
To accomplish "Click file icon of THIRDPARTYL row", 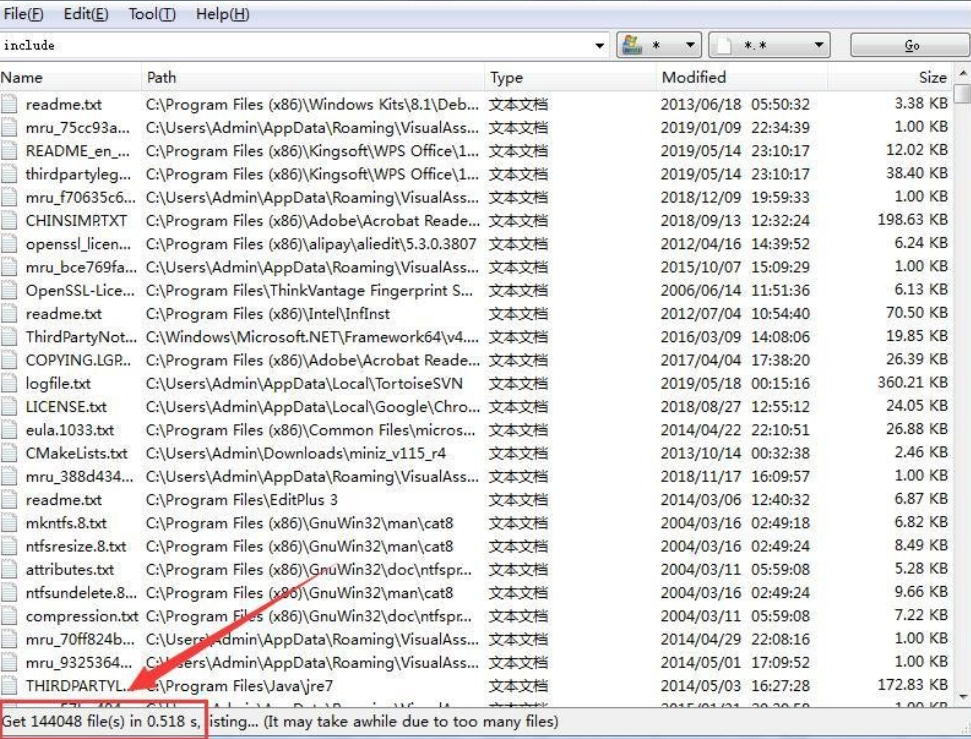I will (x=9, y=686).
